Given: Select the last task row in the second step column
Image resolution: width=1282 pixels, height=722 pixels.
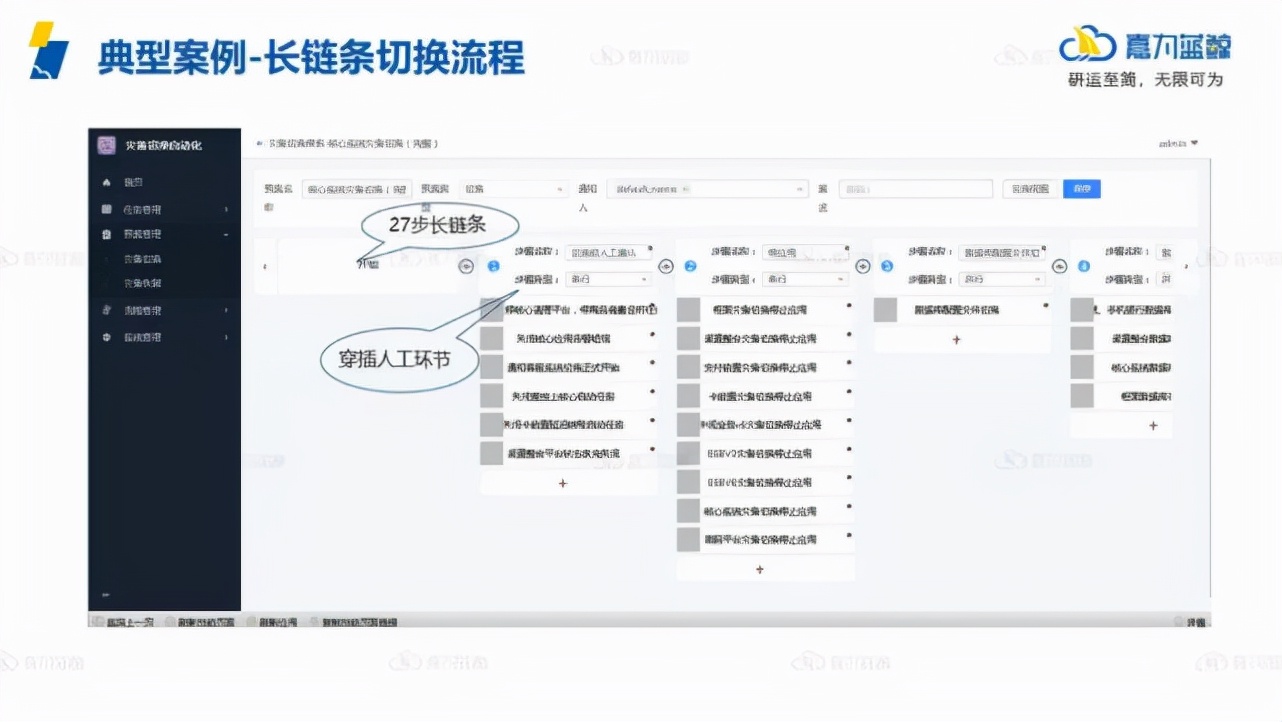Looking at the screenshot, I should 766,540.
